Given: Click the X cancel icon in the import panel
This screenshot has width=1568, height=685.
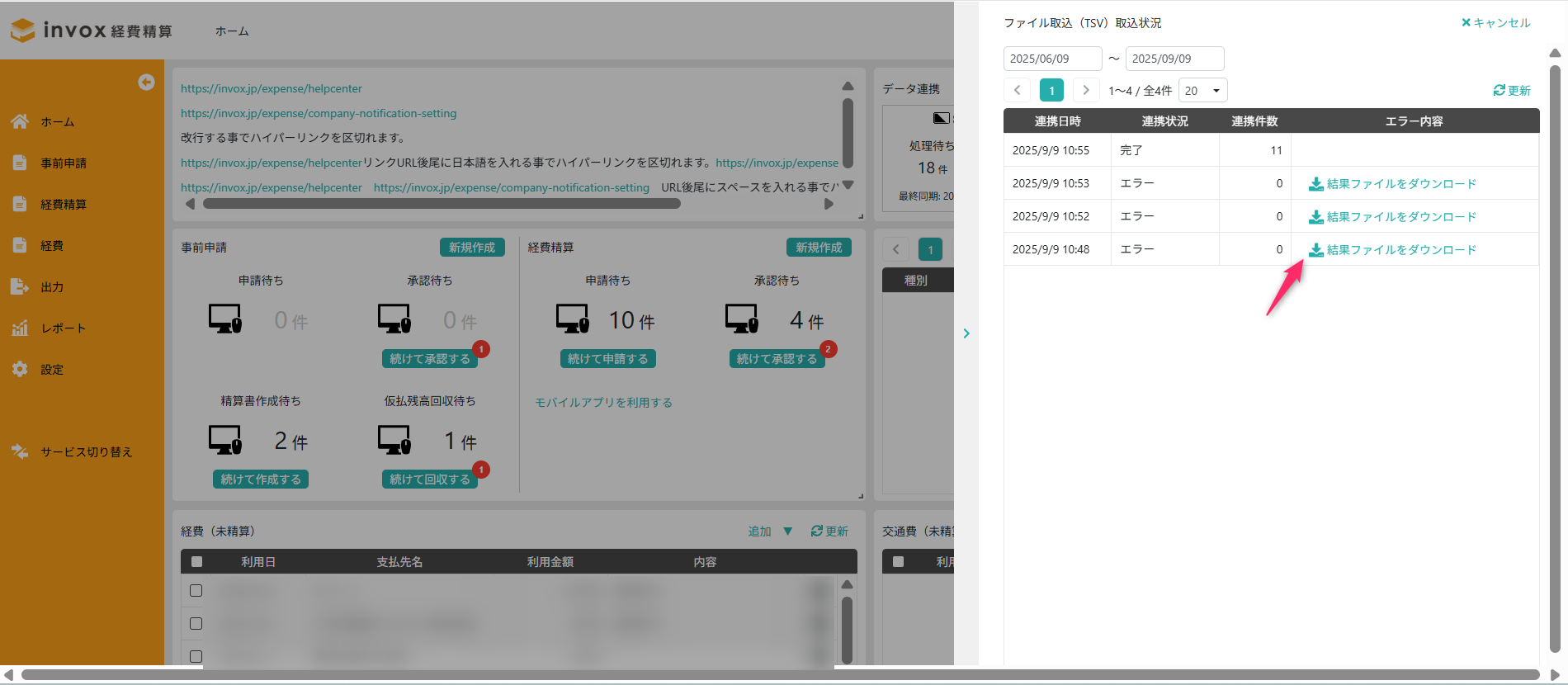Looking at the screenshot, I should [1466, 23].
